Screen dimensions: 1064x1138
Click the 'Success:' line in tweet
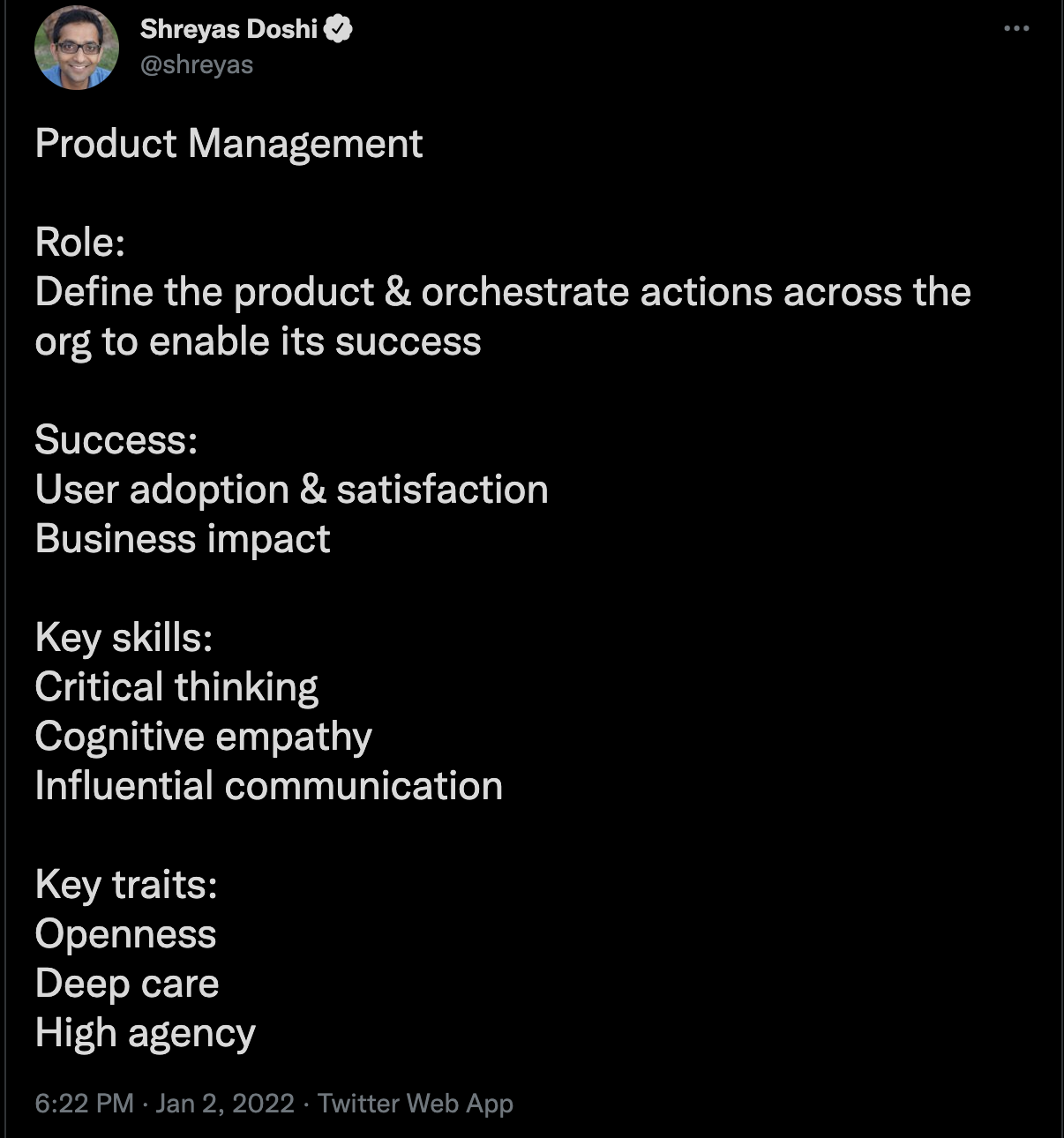[116, 440]
